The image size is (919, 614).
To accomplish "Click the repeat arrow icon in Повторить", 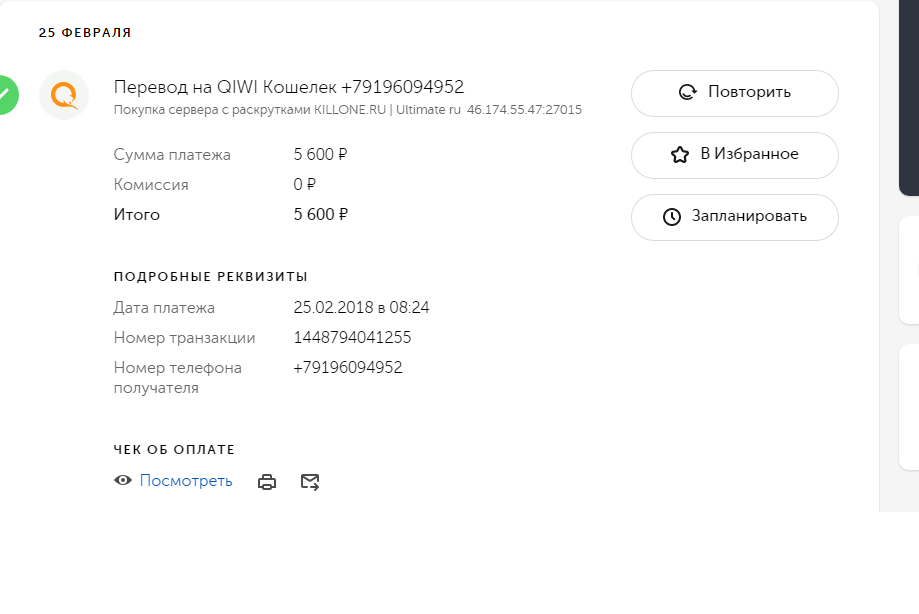I will pos(687,92).
